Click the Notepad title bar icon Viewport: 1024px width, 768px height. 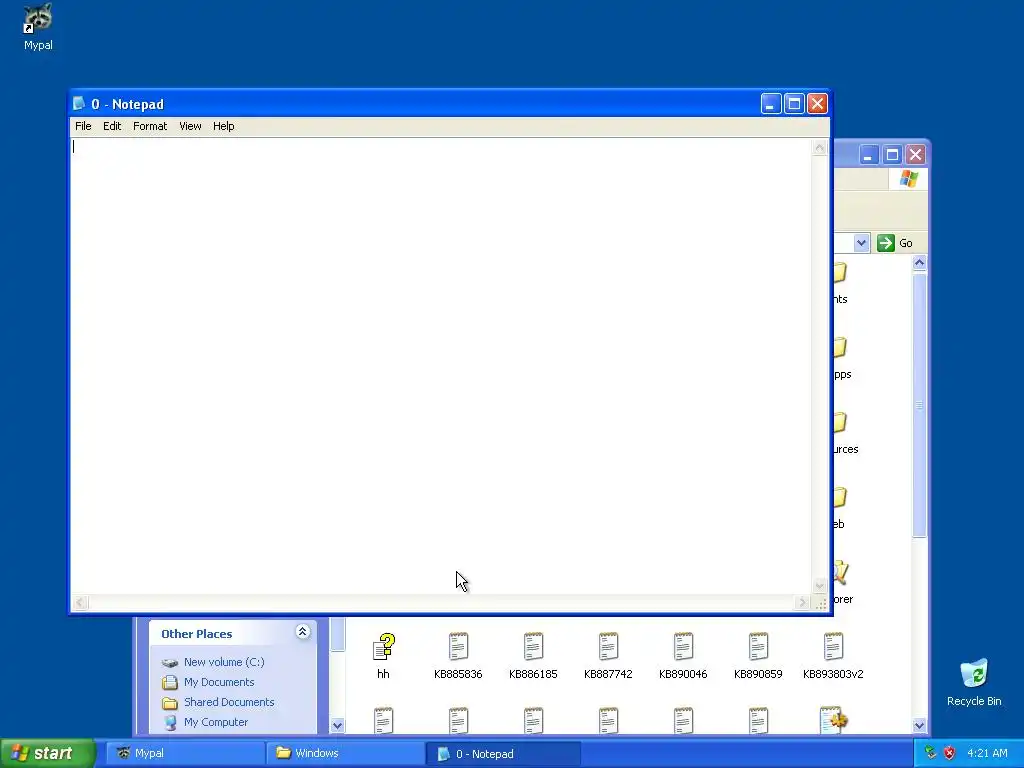click(x=79, y=103)
